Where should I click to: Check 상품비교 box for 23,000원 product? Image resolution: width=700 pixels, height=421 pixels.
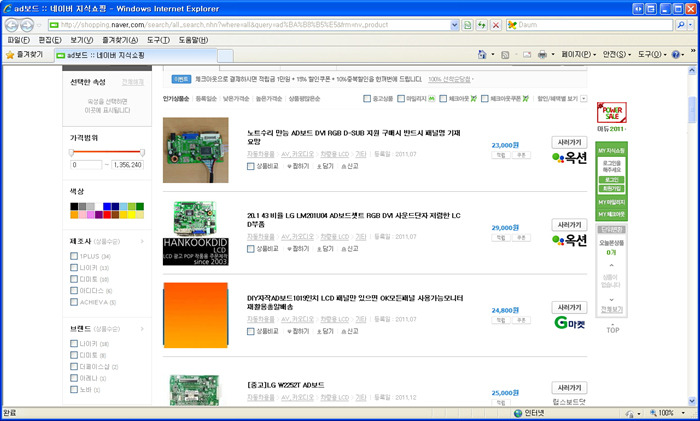[x=251, y=166]
